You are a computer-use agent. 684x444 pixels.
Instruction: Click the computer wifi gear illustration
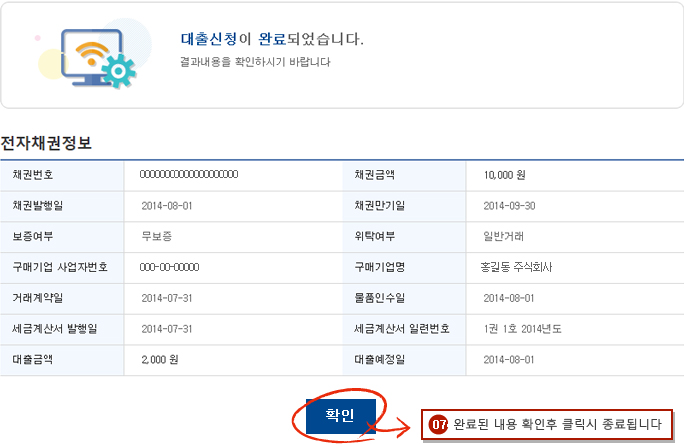pos(93,55)
